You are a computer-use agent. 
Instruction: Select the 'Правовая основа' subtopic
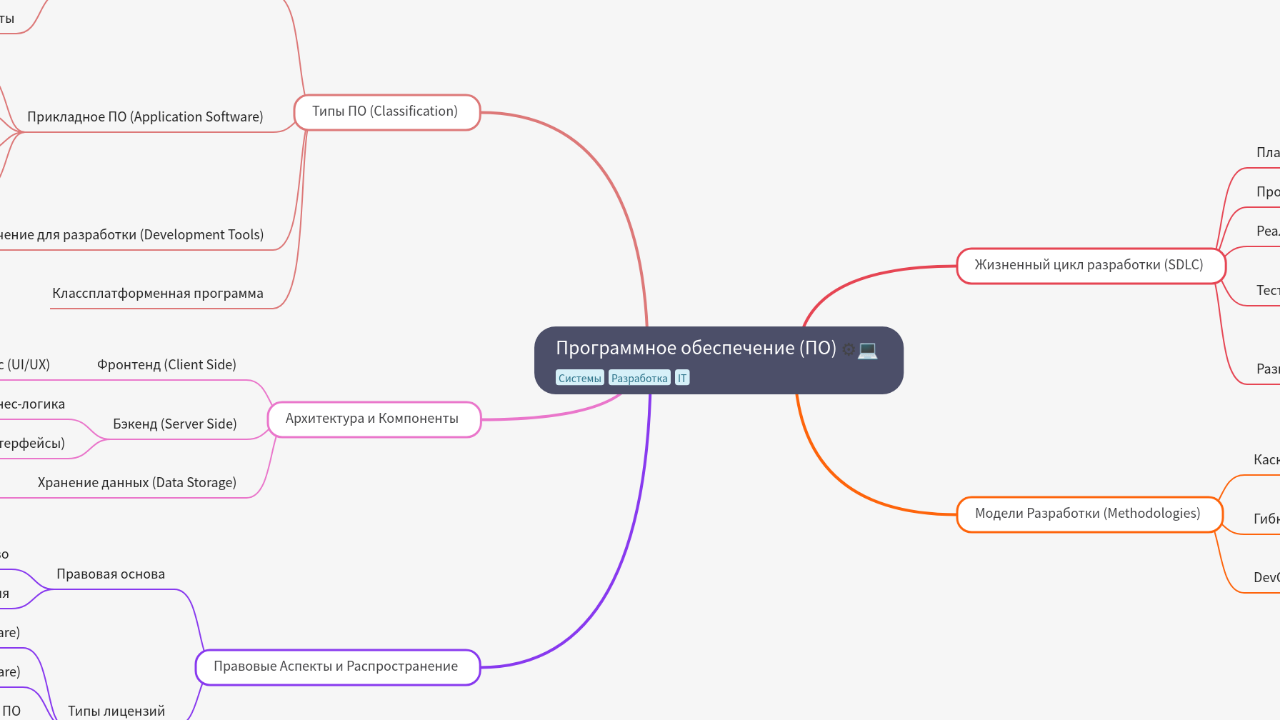111,575
